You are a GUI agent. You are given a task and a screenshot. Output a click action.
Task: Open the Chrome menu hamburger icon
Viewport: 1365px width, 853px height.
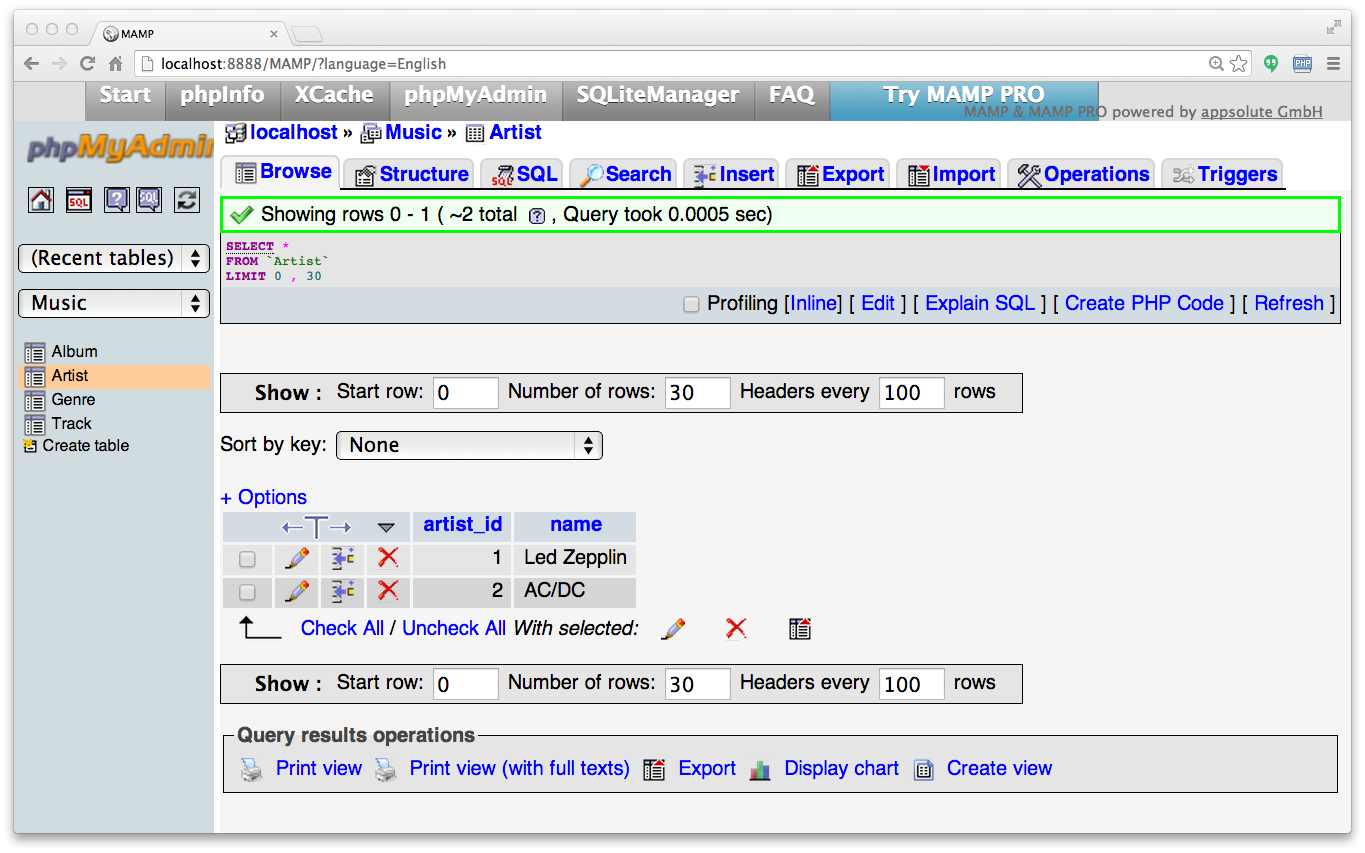tap(1333, 63)
